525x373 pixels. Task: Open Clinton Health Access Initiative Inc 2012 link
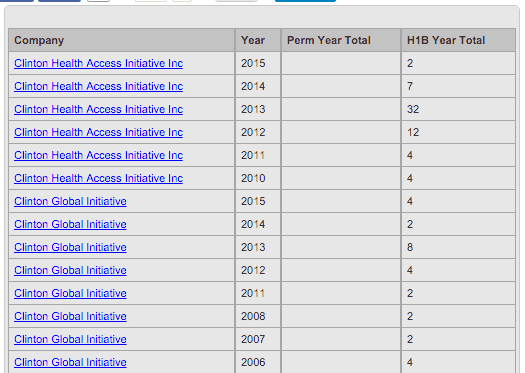(x=98, y=132)
